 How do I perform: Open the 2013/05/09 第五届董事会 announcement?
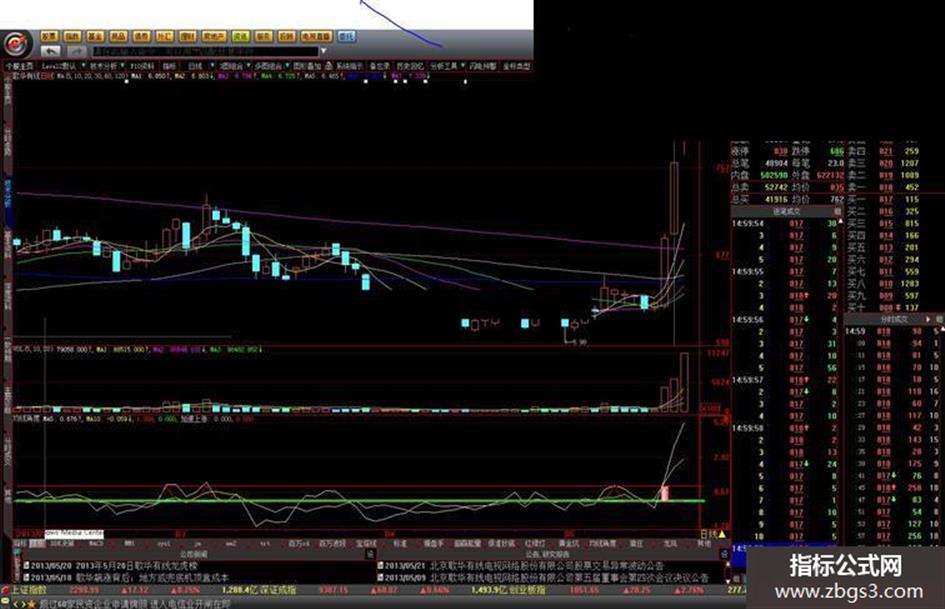(x=542, y=578)
